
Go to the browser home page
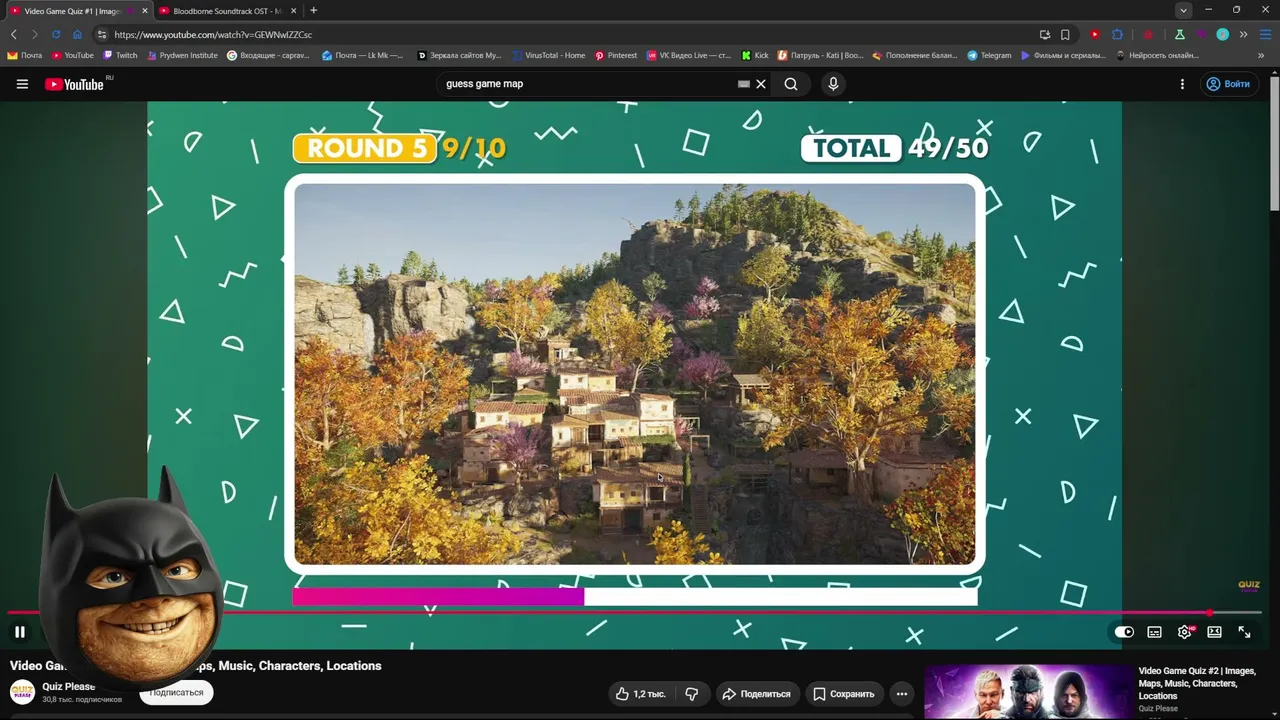click(77, 34)
